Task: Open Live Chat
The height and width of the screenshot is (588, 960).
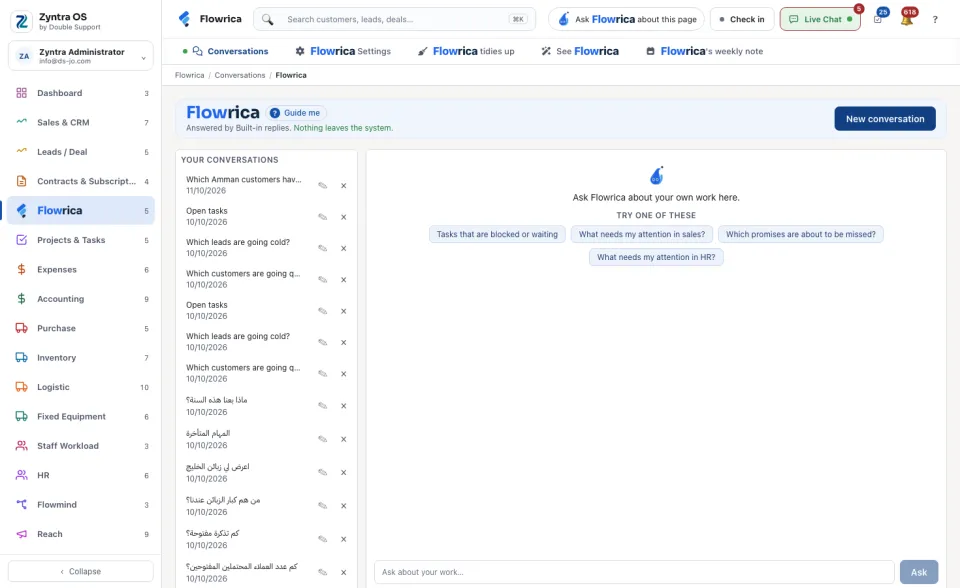Action: pos(820,19)
